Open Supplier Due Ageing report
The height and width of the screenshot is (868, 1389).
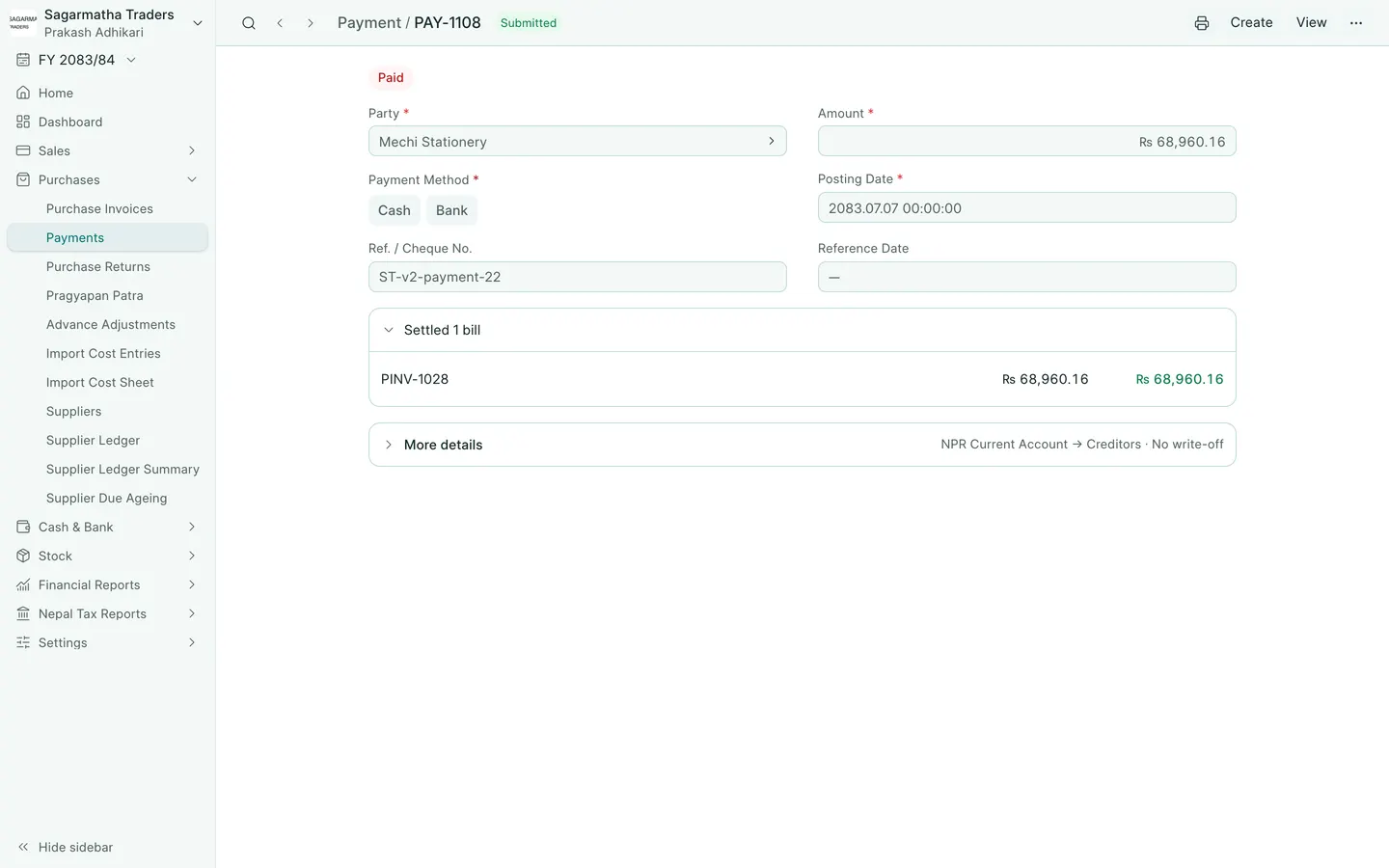pos(106,499)
